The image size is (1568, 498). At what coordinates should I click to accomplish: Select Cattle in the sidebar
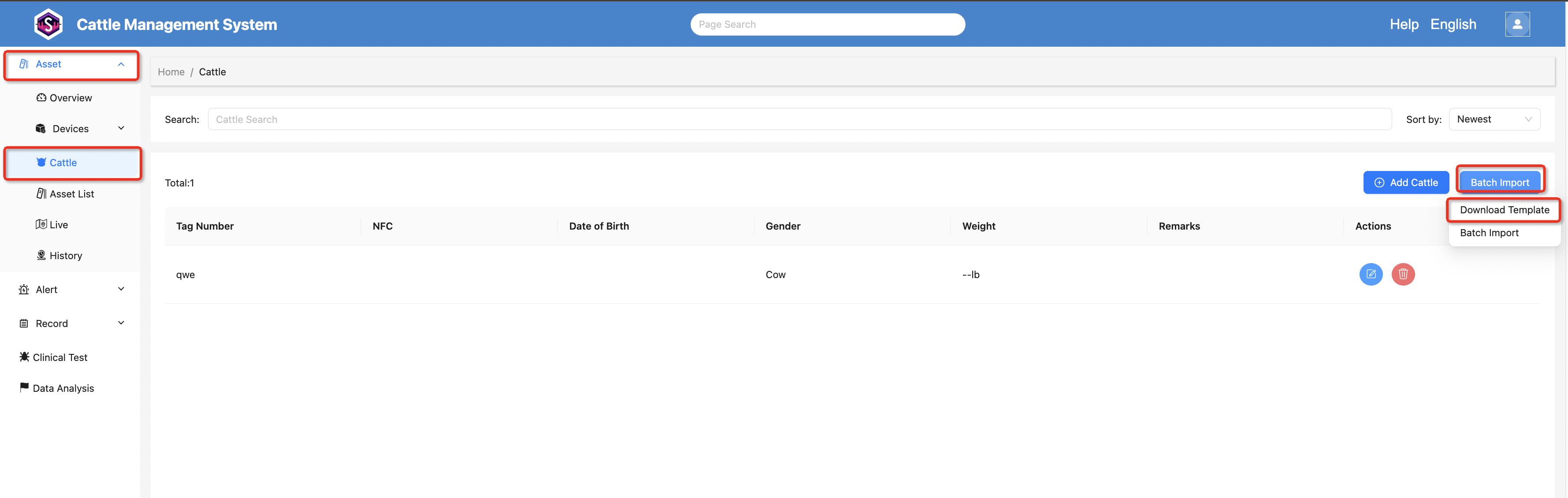[72, 163]
